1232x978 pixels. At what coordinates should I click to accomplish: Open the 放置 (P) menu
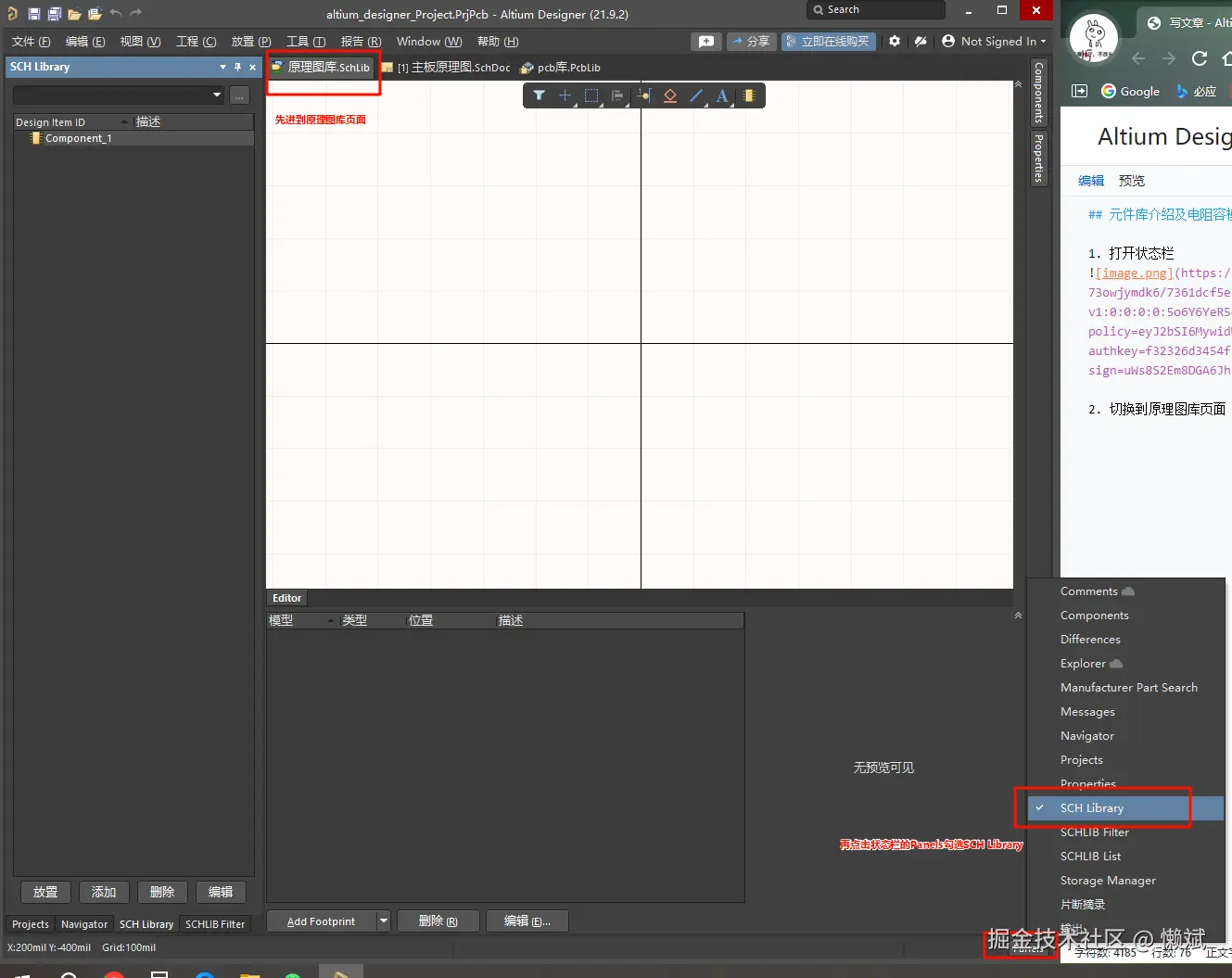coord(251,42)
